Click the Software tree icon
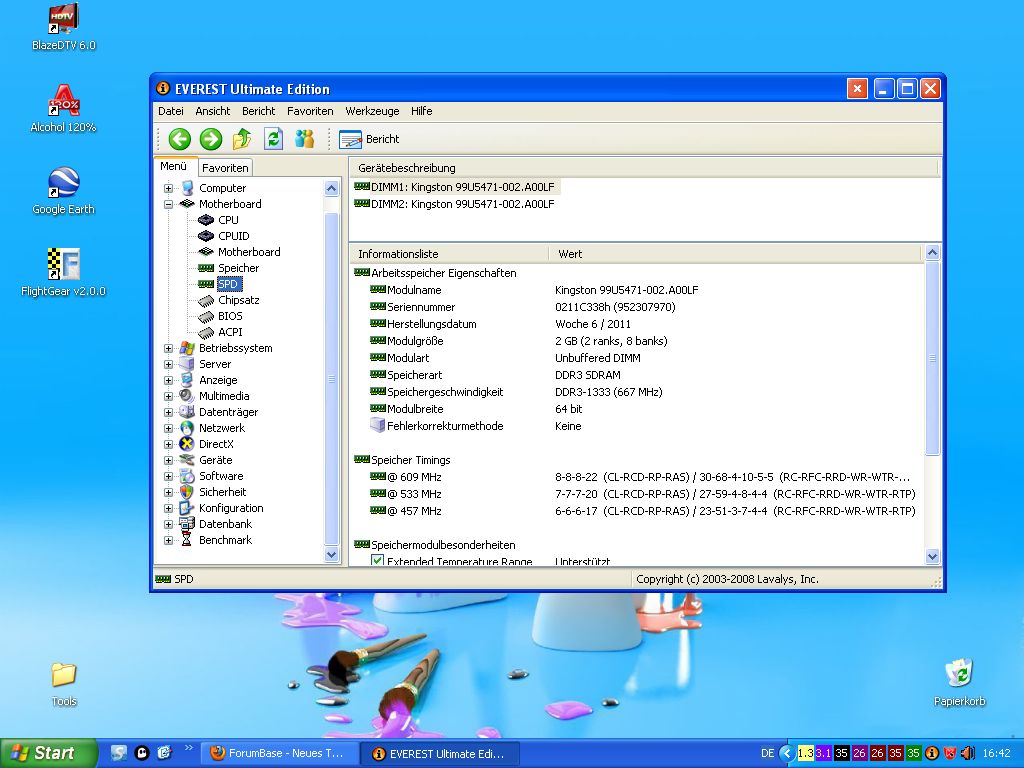1024x768 pixels. tap(187, 476)
